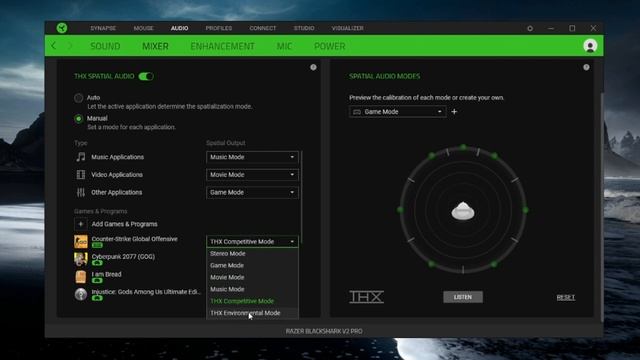
Task: Collapse the THX Competitive Mode dropdown
Action: tap(252, 242)
